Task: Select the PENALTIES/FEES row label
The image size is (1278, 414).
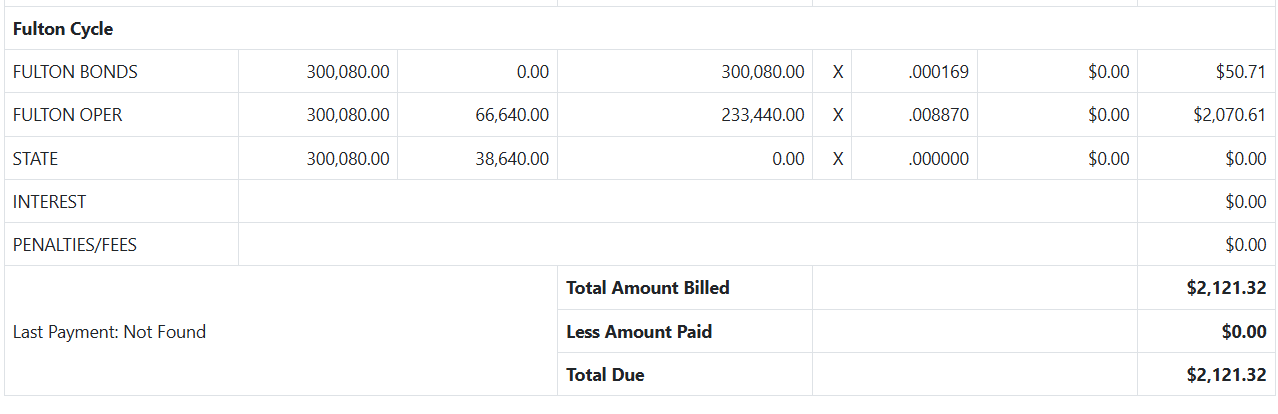Action: click(74, 244)
